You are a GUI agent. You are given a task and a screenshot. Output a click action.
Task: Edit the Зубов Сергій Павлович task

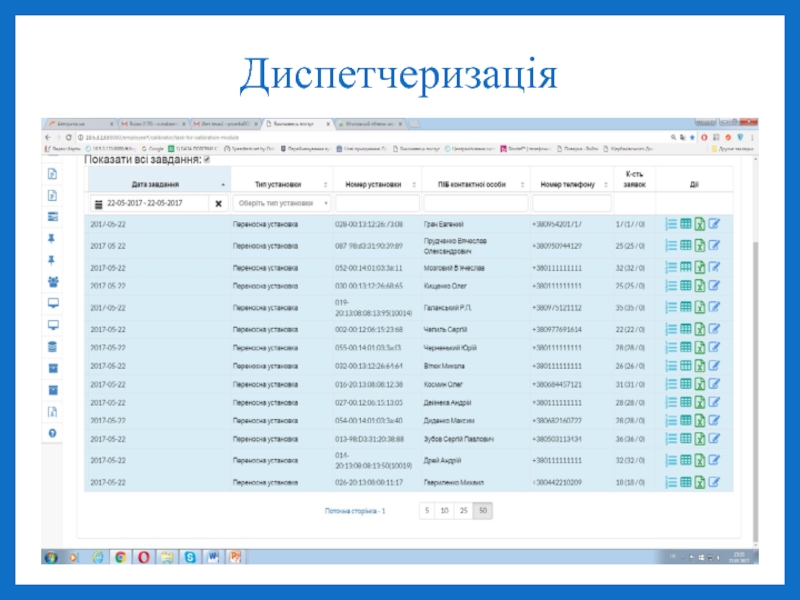pos(714,438)
